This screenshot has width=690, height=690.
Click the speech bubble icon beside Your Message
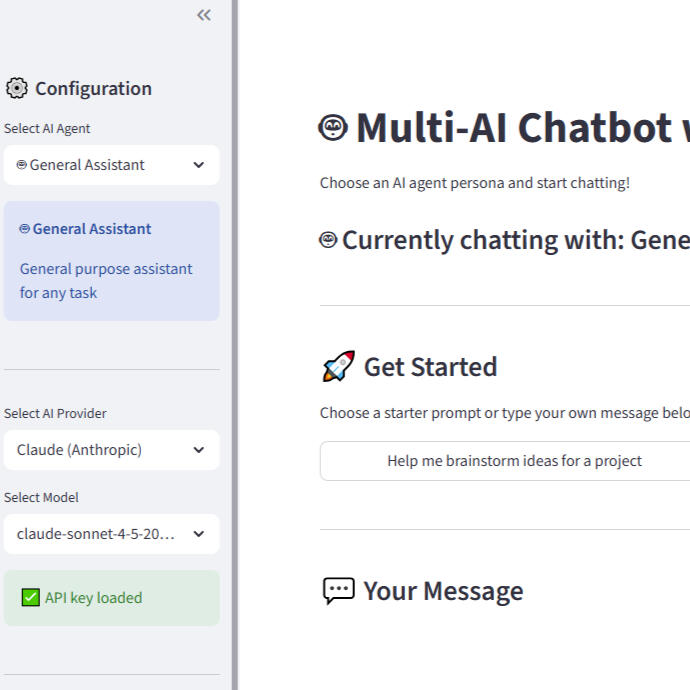tap(338, 591)
